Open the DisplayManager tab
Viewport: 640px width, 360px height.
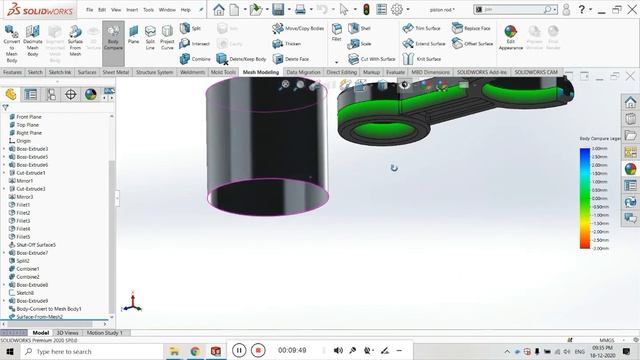[91, 95]
